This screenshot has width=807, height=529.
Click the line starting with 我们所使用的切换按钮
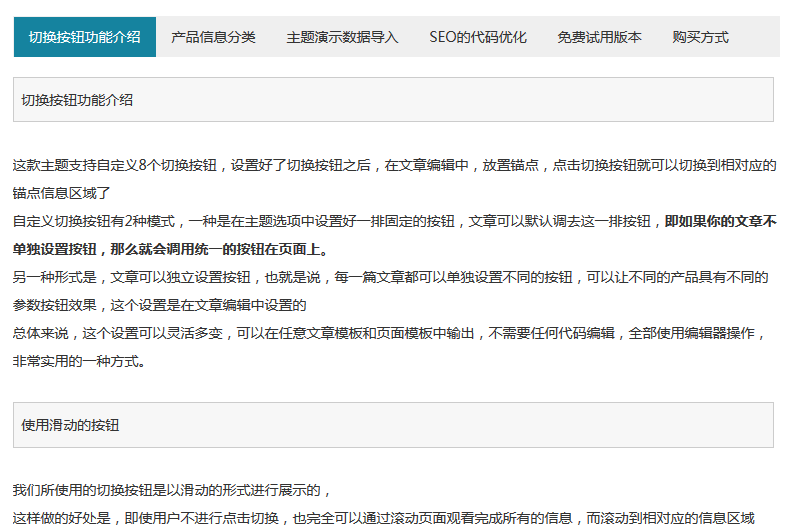[171, 490]
